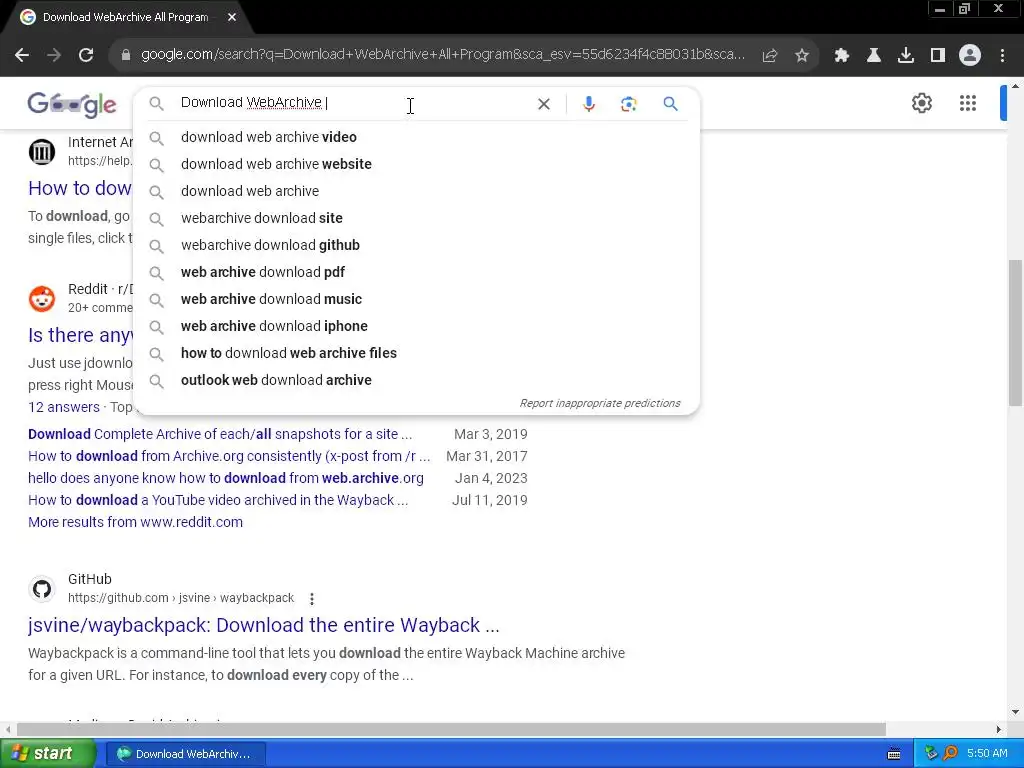Image resolution: width=1024 pixels, height=768 pixels.
Task: Click the Google logo
Action: point(72,104)
